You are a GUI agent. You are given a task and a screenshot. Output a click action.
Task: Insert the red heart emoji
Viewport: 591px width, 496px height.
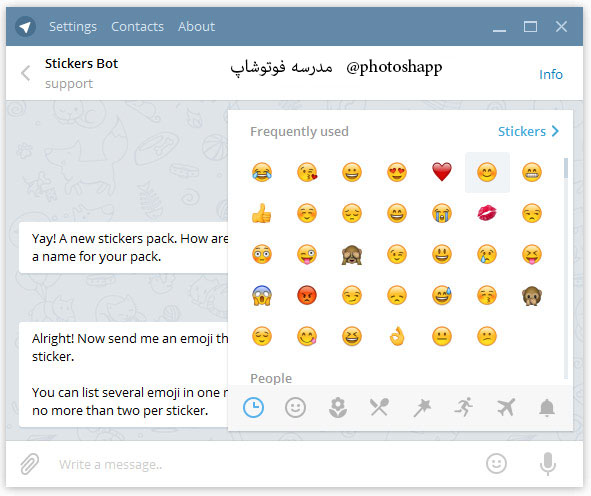442,172
